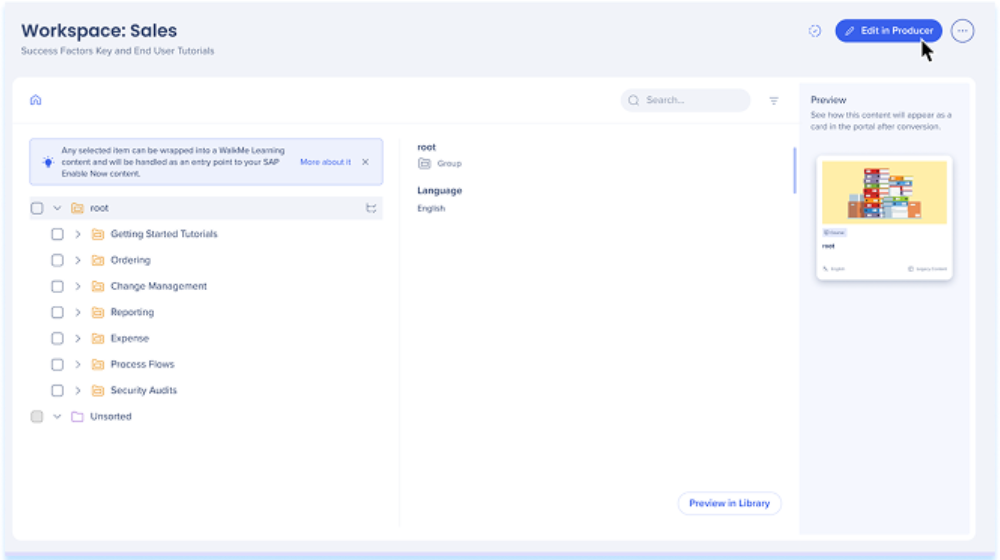Viewport: 1000px width, 560px height.
Task: Click the Search input field
Action: click(x=692, y=101)
